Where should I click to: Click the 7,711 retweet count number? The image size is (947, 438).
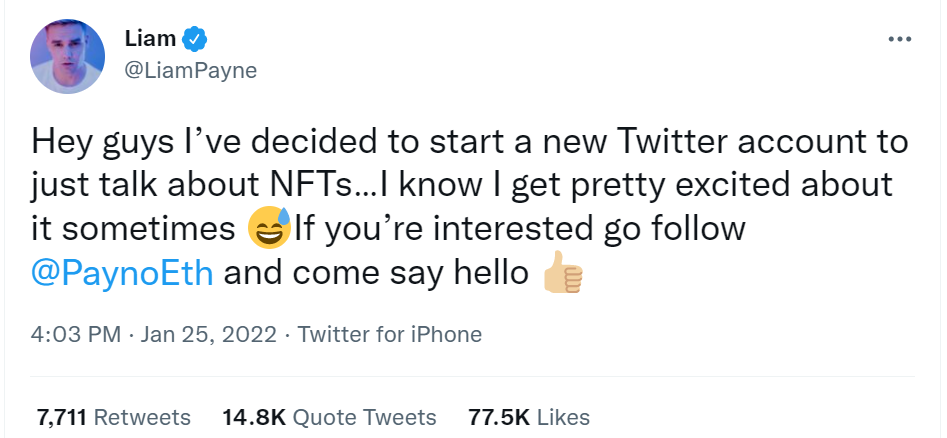pyautogui.click(x=62, y=417)
